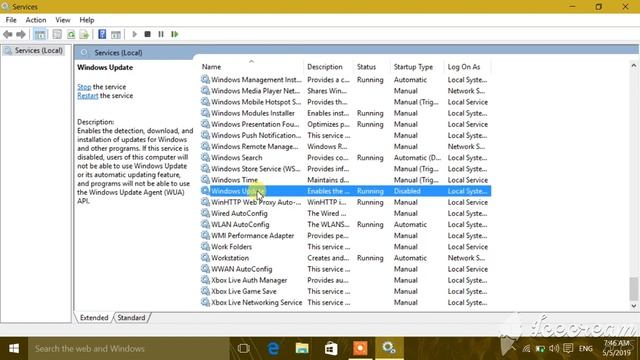Click the orange app icon on the taskbar
Screen dimensions: 640x360
tap(360, 349)
